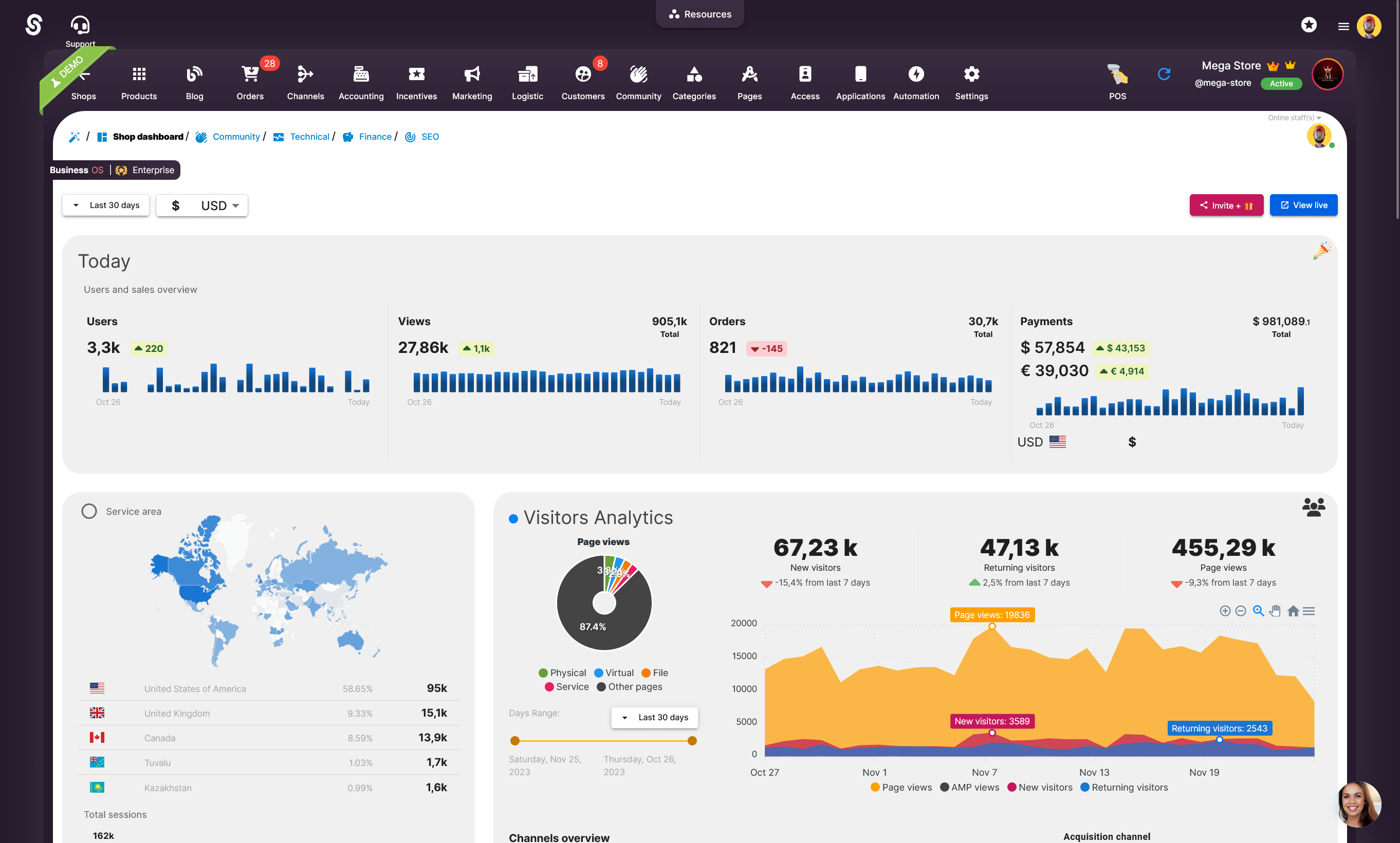Select the pan hand tool on chart
This screenshot has height=843, width=1400.
pos(1275,611)
